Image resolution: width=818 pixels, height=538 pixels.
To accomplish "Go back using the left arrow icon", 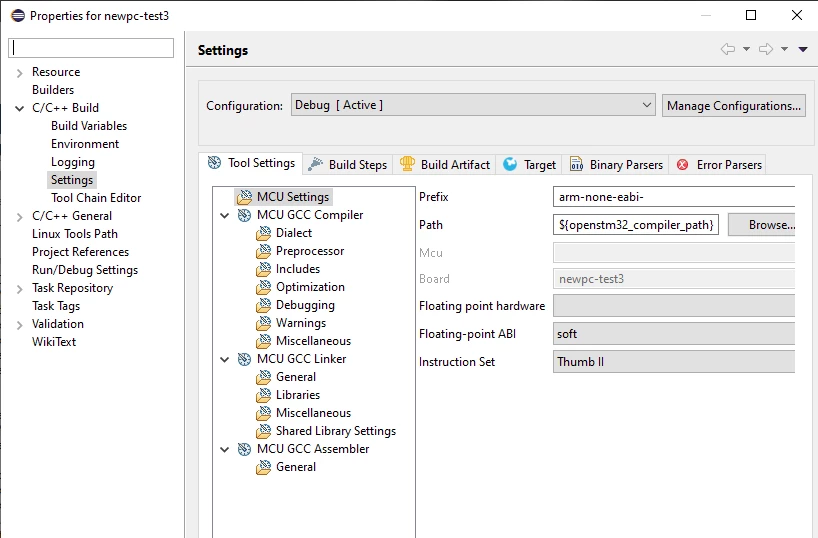I will pyautogui.click(x=728, y=49).
